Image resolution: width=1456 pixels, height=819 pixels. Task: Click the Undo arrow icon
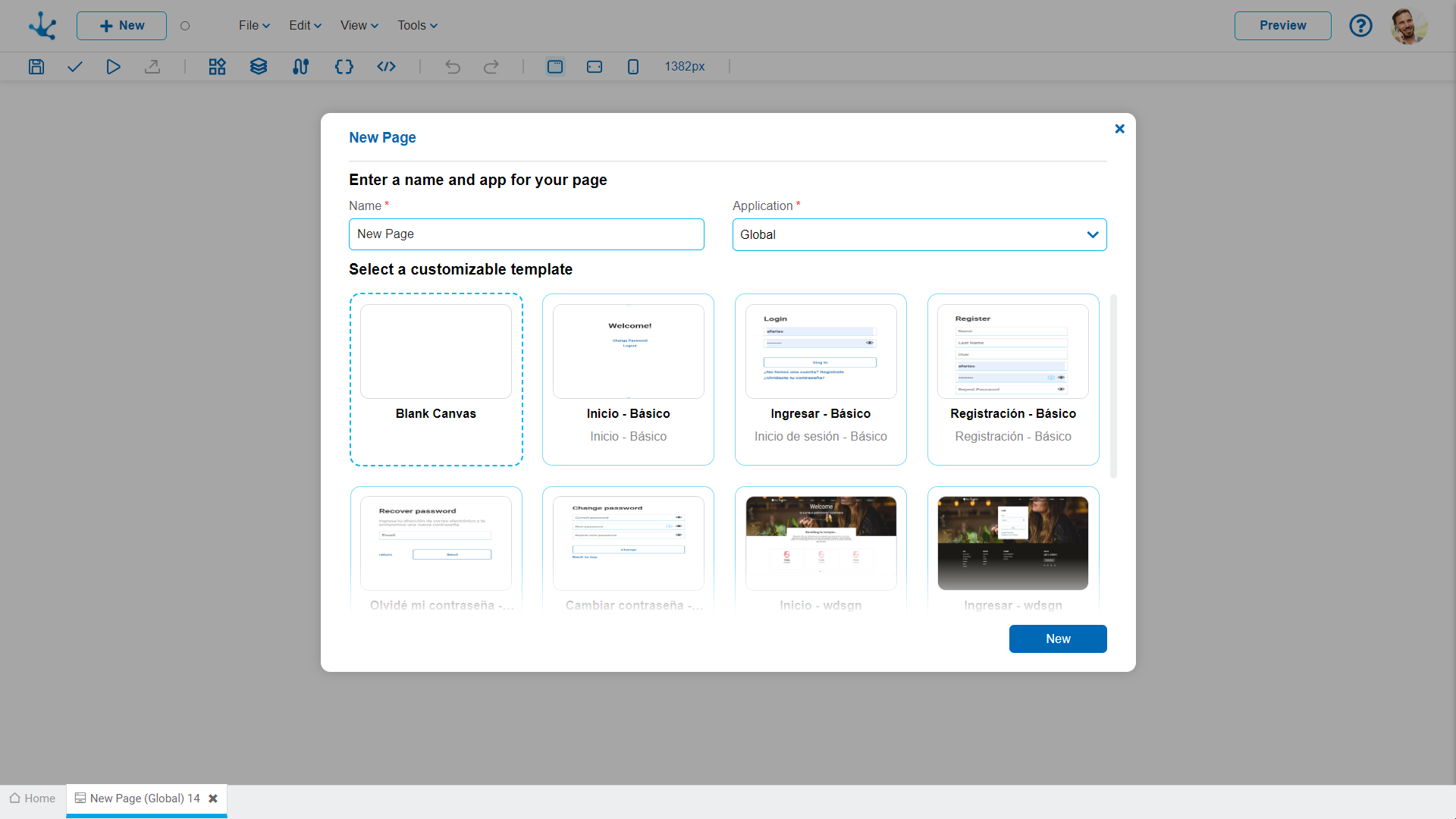(453, 67)
